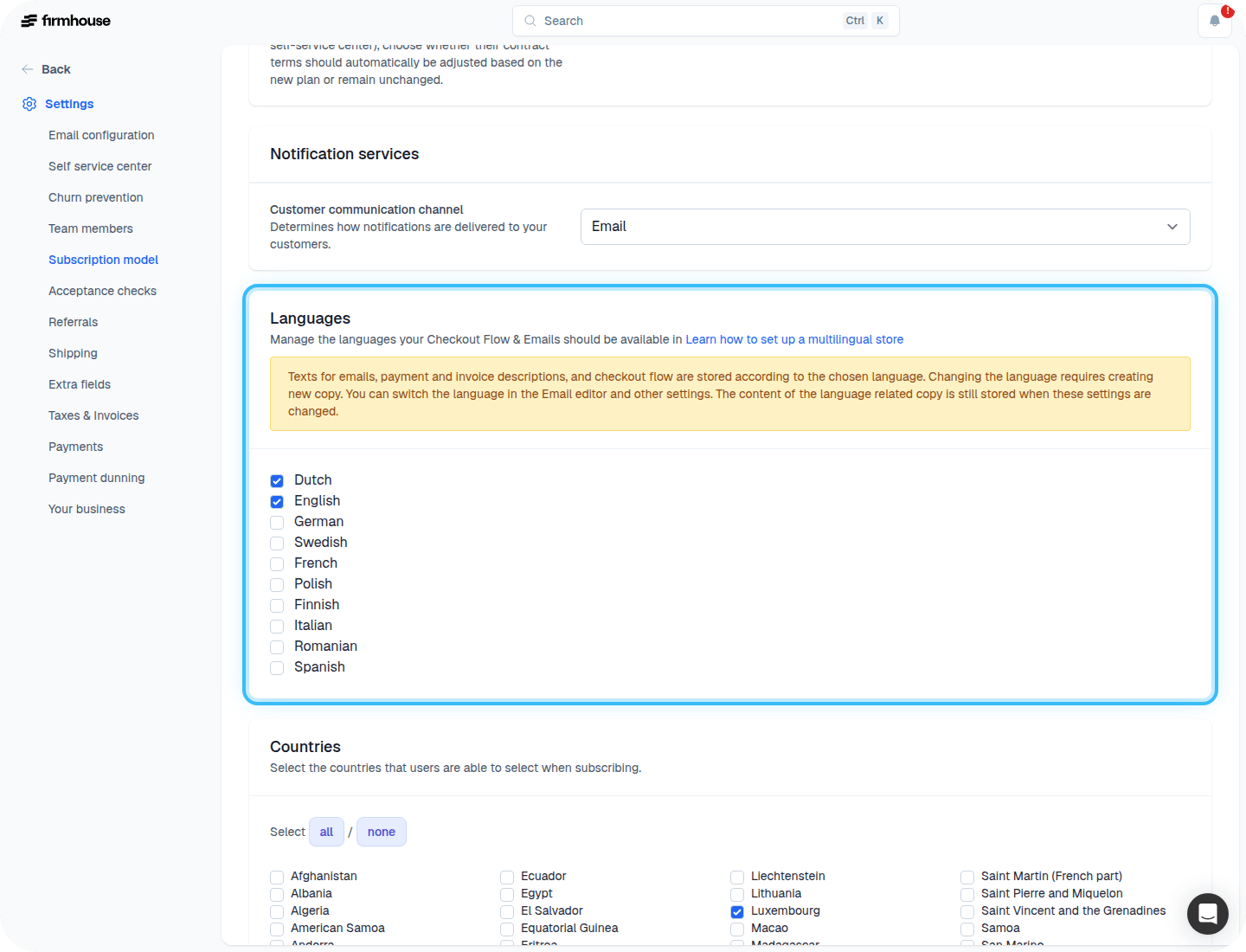Enable the French language checkbox
Screen dimensions: 1246x952
pyautogui.click(x=277, y=564)
